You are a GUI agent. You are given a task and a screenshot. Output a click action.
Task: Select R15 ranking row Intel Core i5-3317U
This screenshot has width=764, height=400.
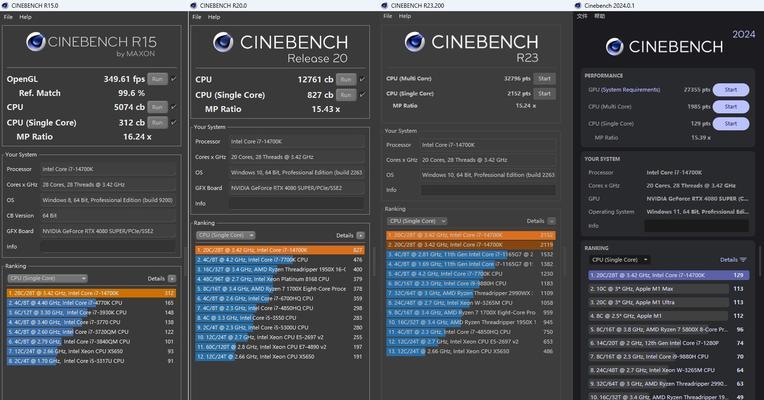pos(91,361)
